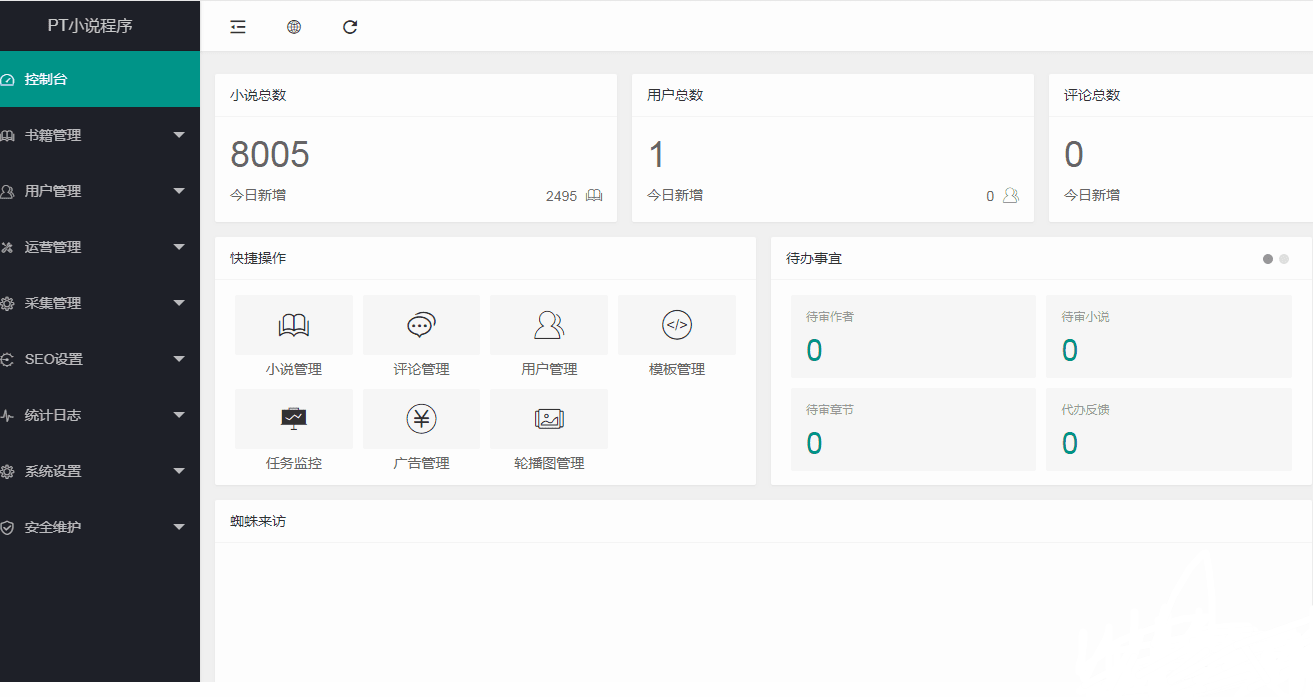Click the 待审小说 count link
The height and width of the screenshot is (697, 1313).
click(x=1069, y=350)
